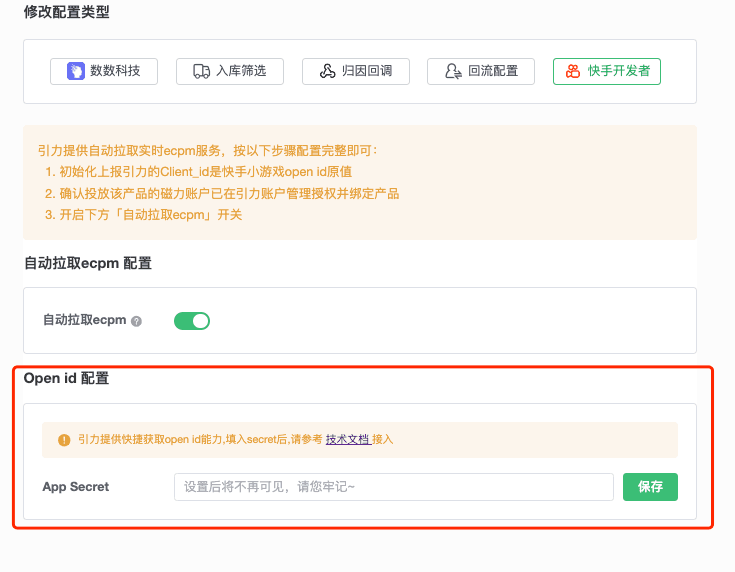Focus the App Secret input field
735x572 pixels.
coord(394,487)
